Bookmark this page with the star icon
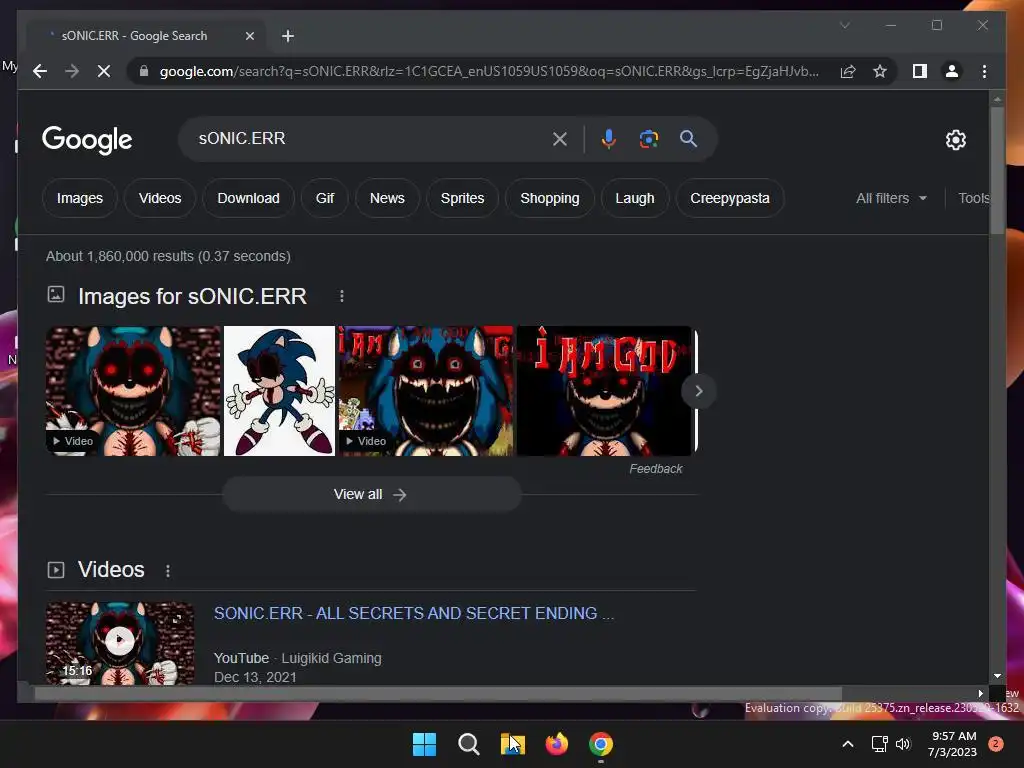The image size is (1024, 768). pos(880,71)
